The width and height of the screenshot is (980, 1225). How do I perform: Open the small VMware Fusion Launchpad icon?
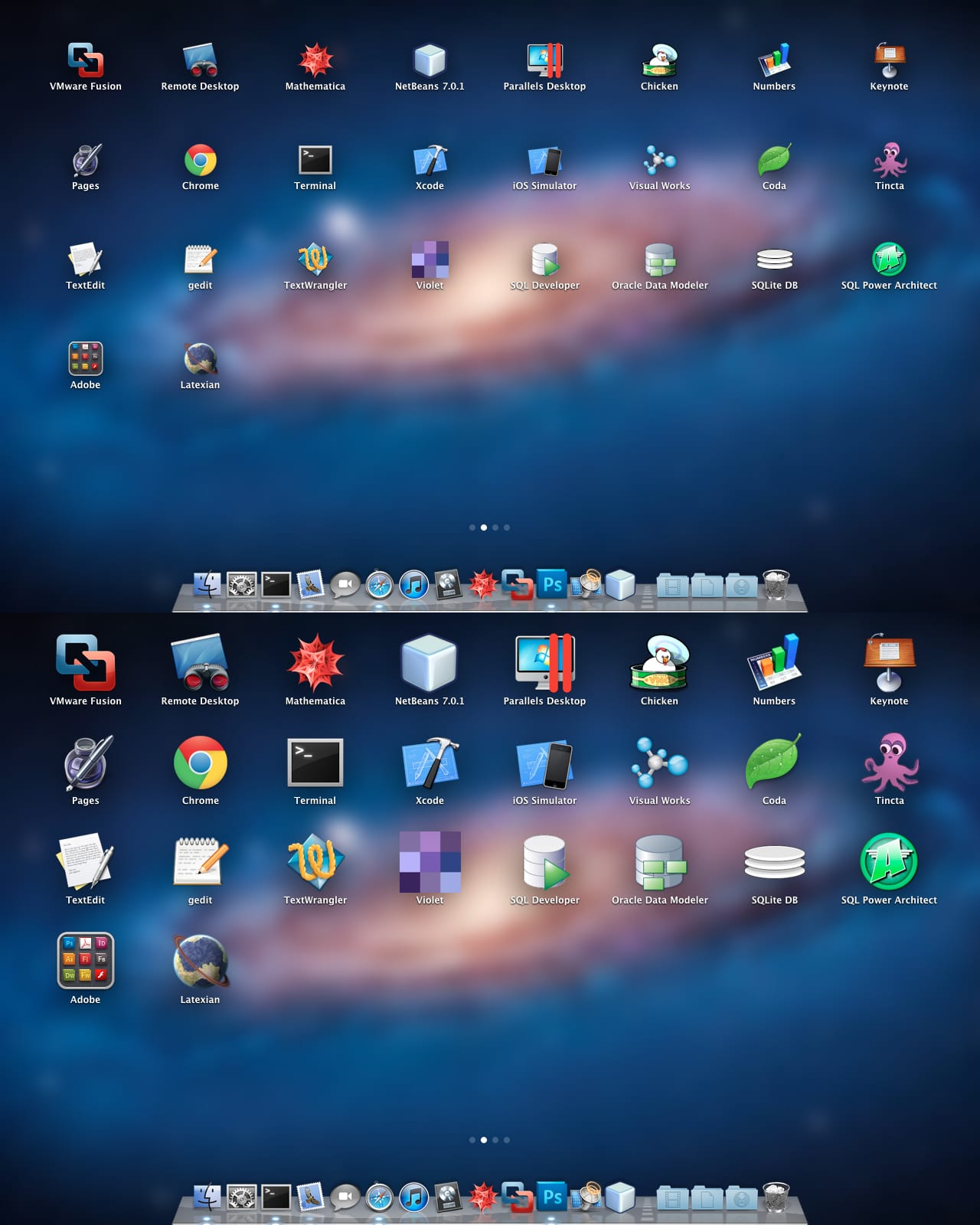click(x=85, y=60)
